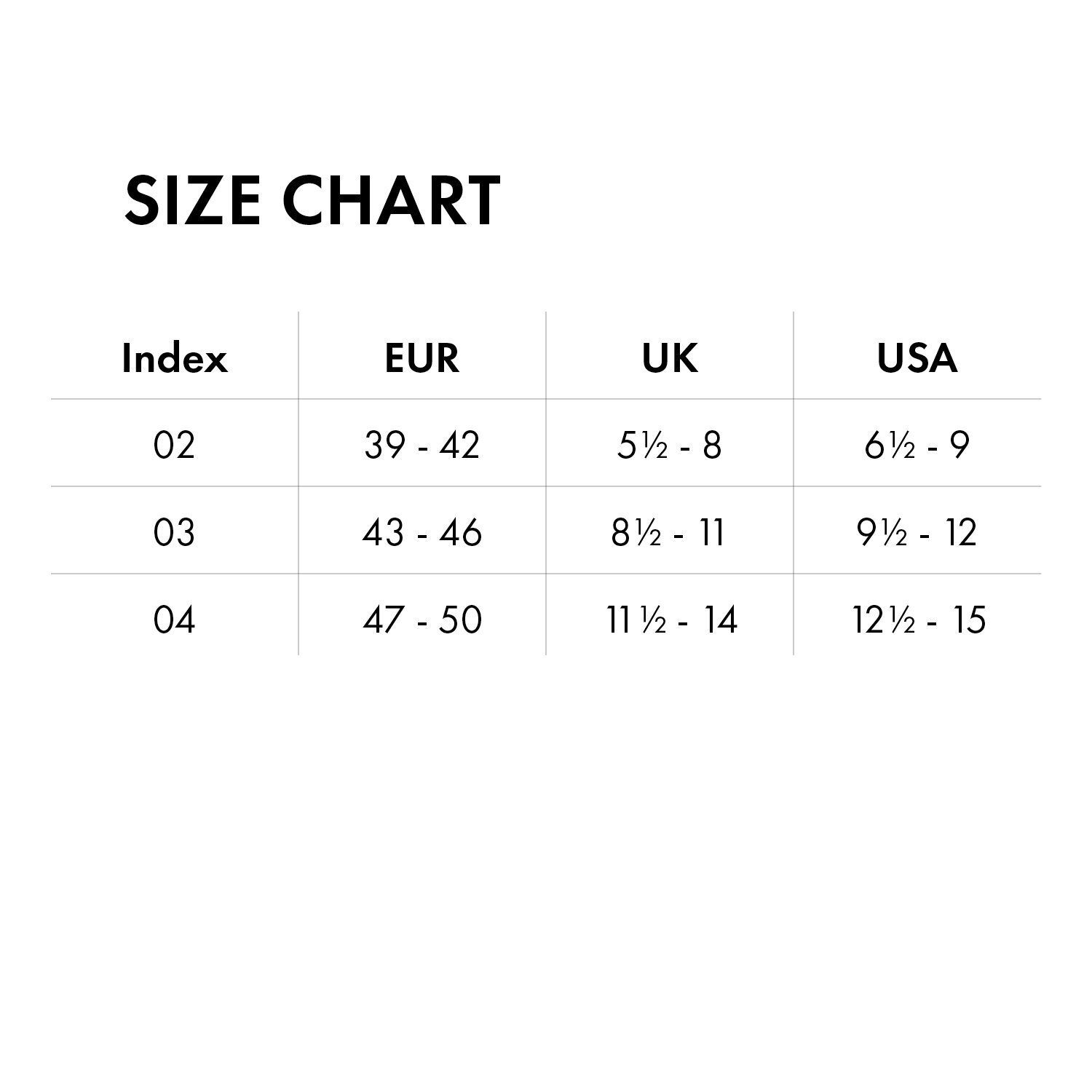Select the UK size range 5½ - 8
1092x1092 pixels.
[670, 444]
